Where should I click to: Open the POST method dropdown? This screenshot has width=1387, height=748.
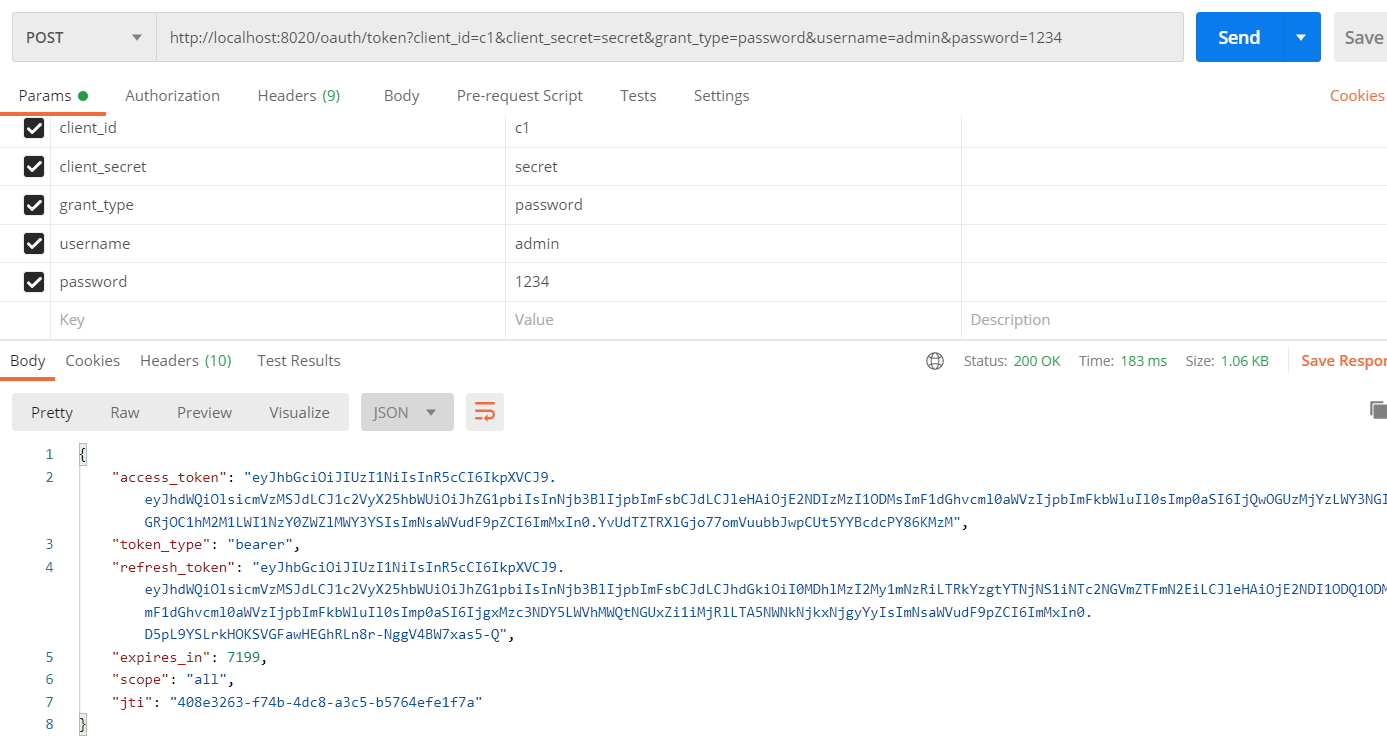click(83, 36)
